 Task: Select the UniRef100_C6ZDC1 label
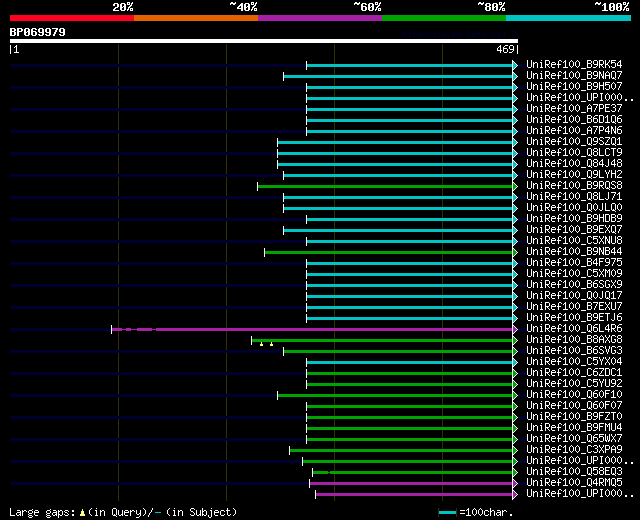click(x=574, y=373)
